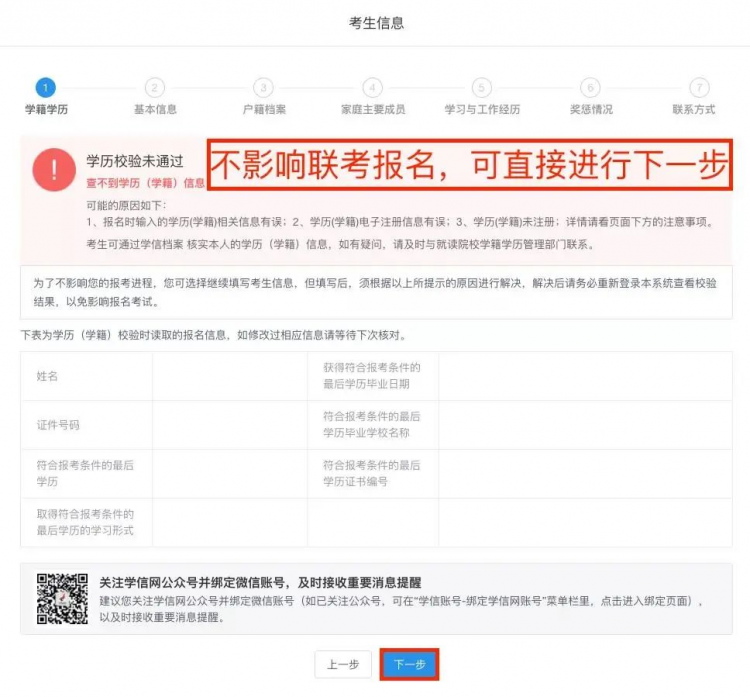Select step 4 circle 家庭主要成员
This screenshot has height=697, width=750.
pyautogui.click(x=373, y=88)
